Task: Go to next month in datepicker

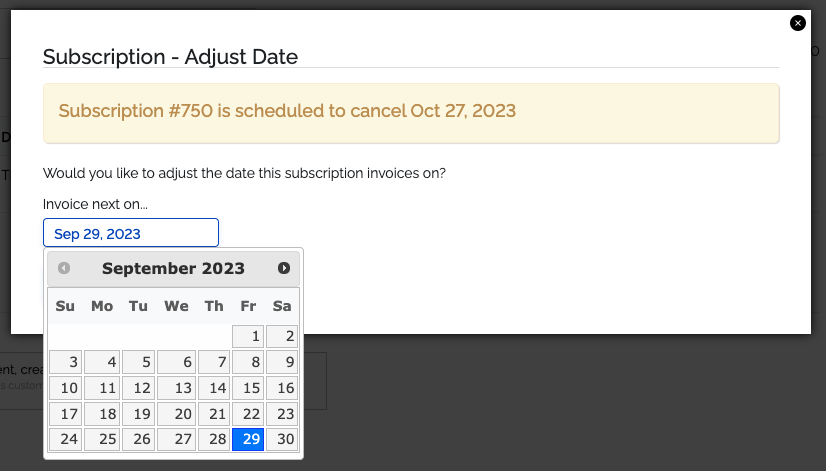Action: [283, 268]
